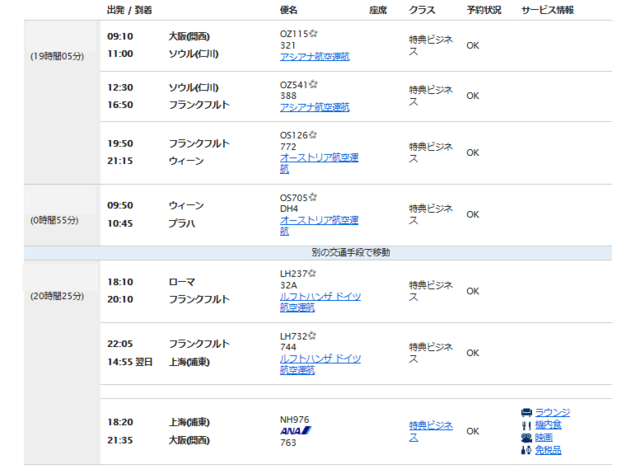
Task: Click flight number OZ541
Action: 294,85
